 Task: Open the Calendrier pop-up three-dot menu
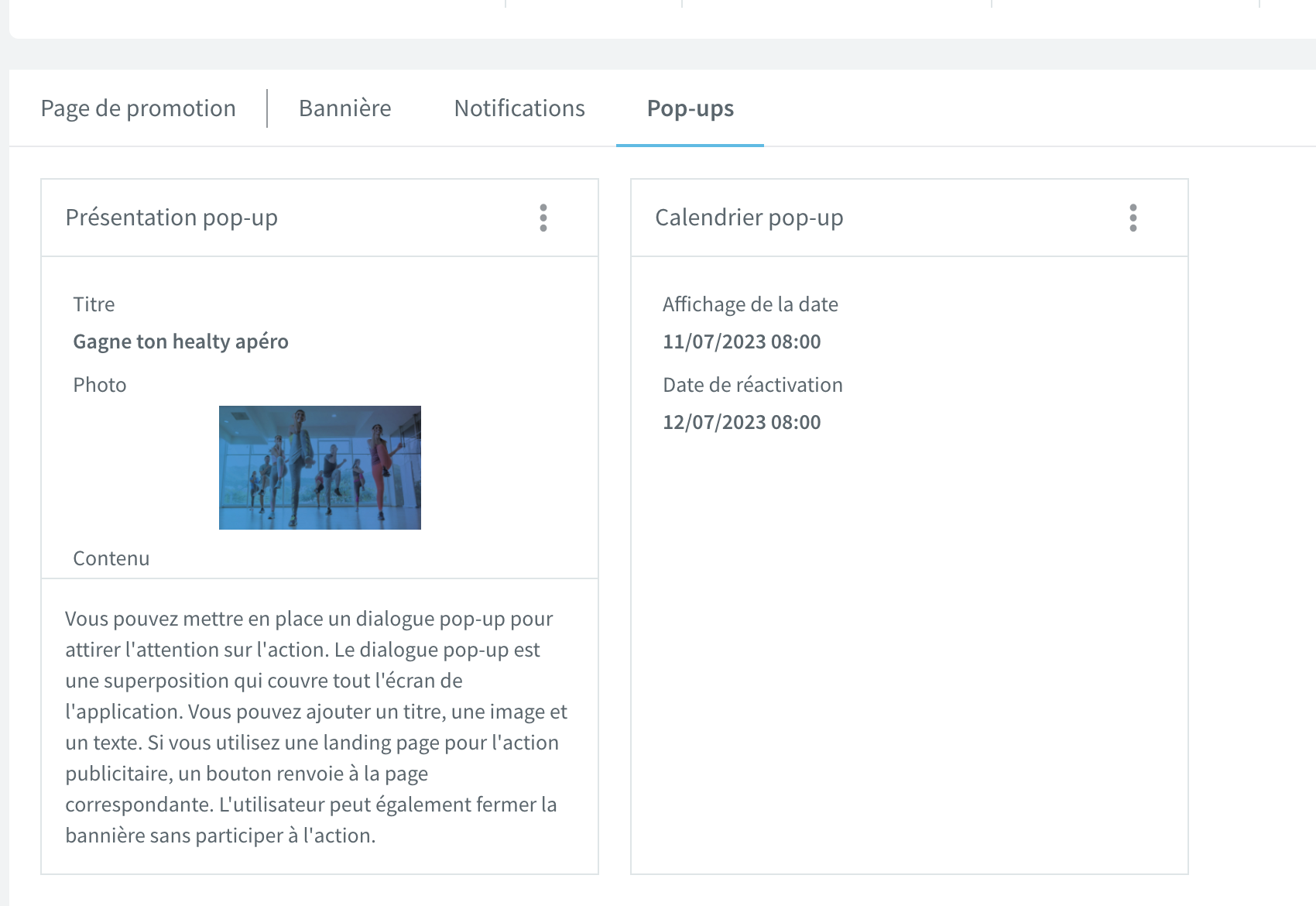point(1133,218)
